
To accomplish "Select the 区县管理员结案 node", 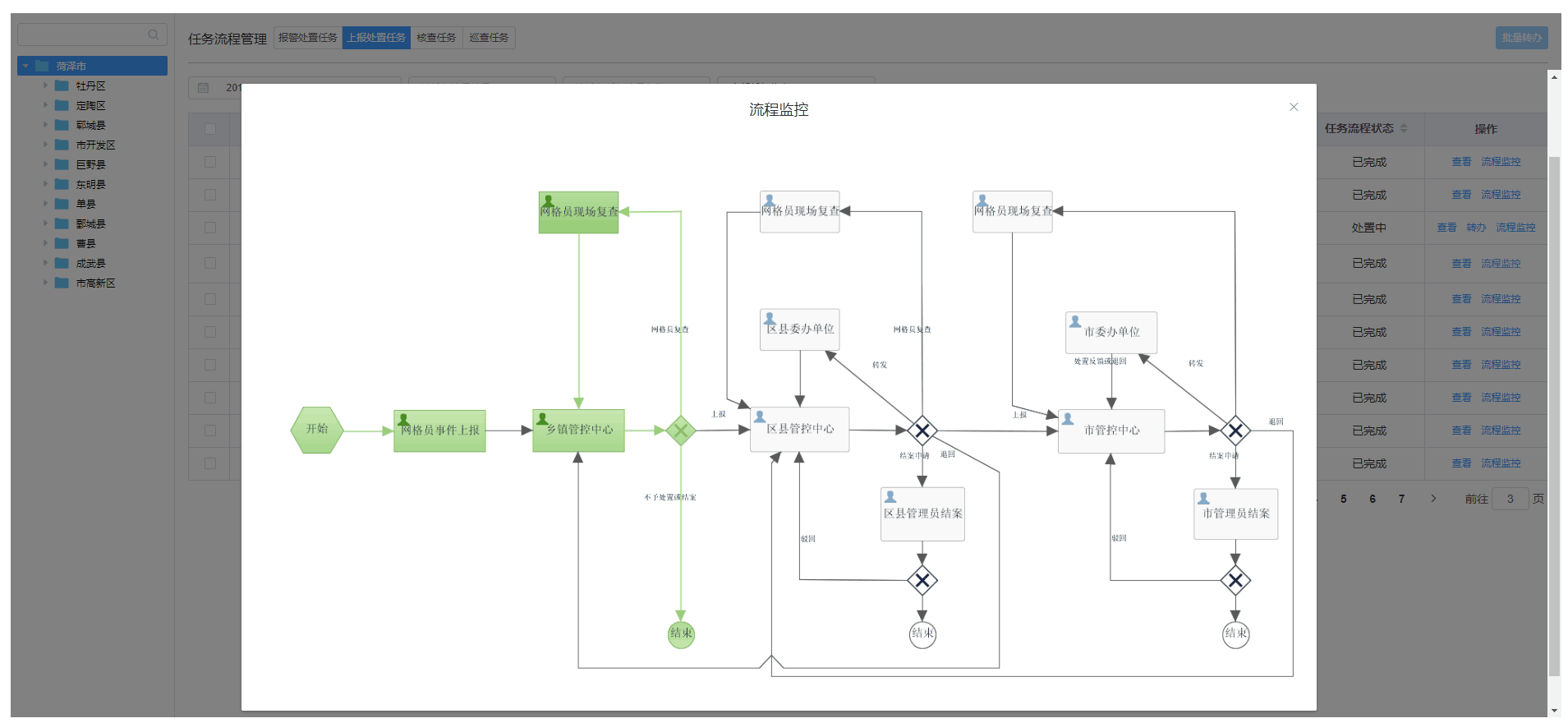I will pyautogui.click(x=922, y=514).
